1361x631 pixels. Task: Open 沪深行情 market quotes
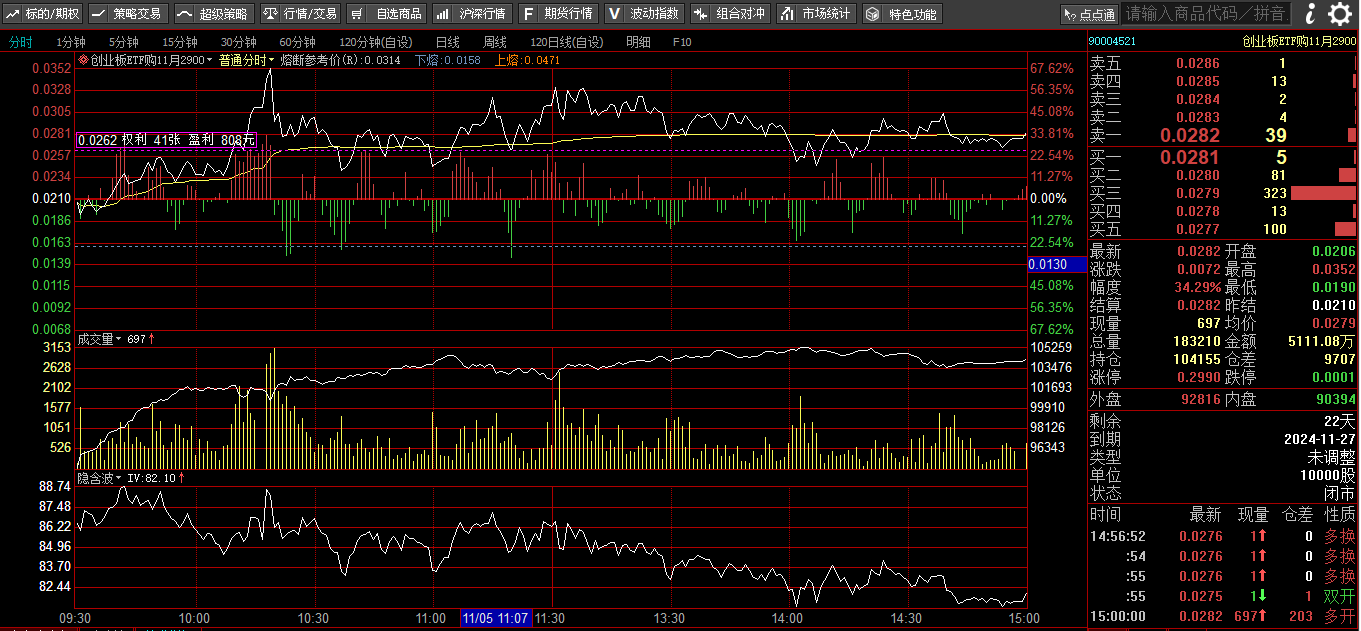point(473,14)
